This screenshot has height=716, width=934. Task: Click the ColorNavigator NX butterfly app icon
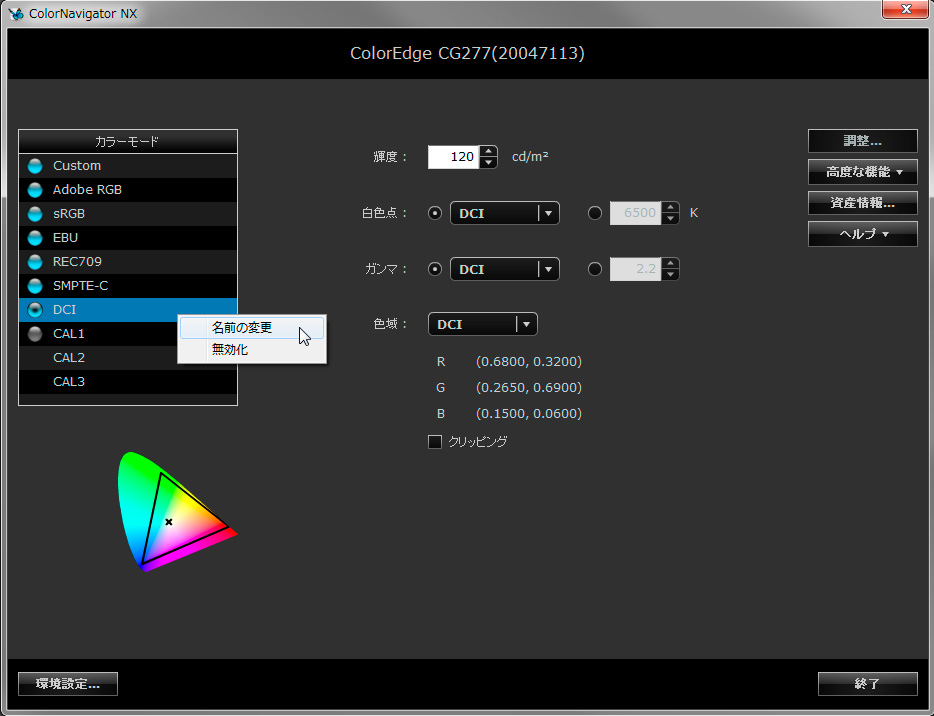point(16,13)
